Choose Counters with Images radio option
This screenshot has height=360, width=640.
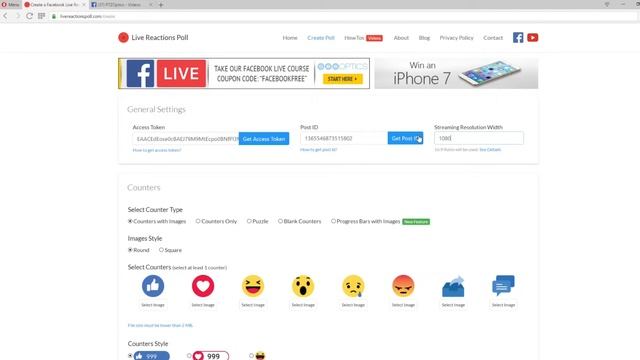130,221
